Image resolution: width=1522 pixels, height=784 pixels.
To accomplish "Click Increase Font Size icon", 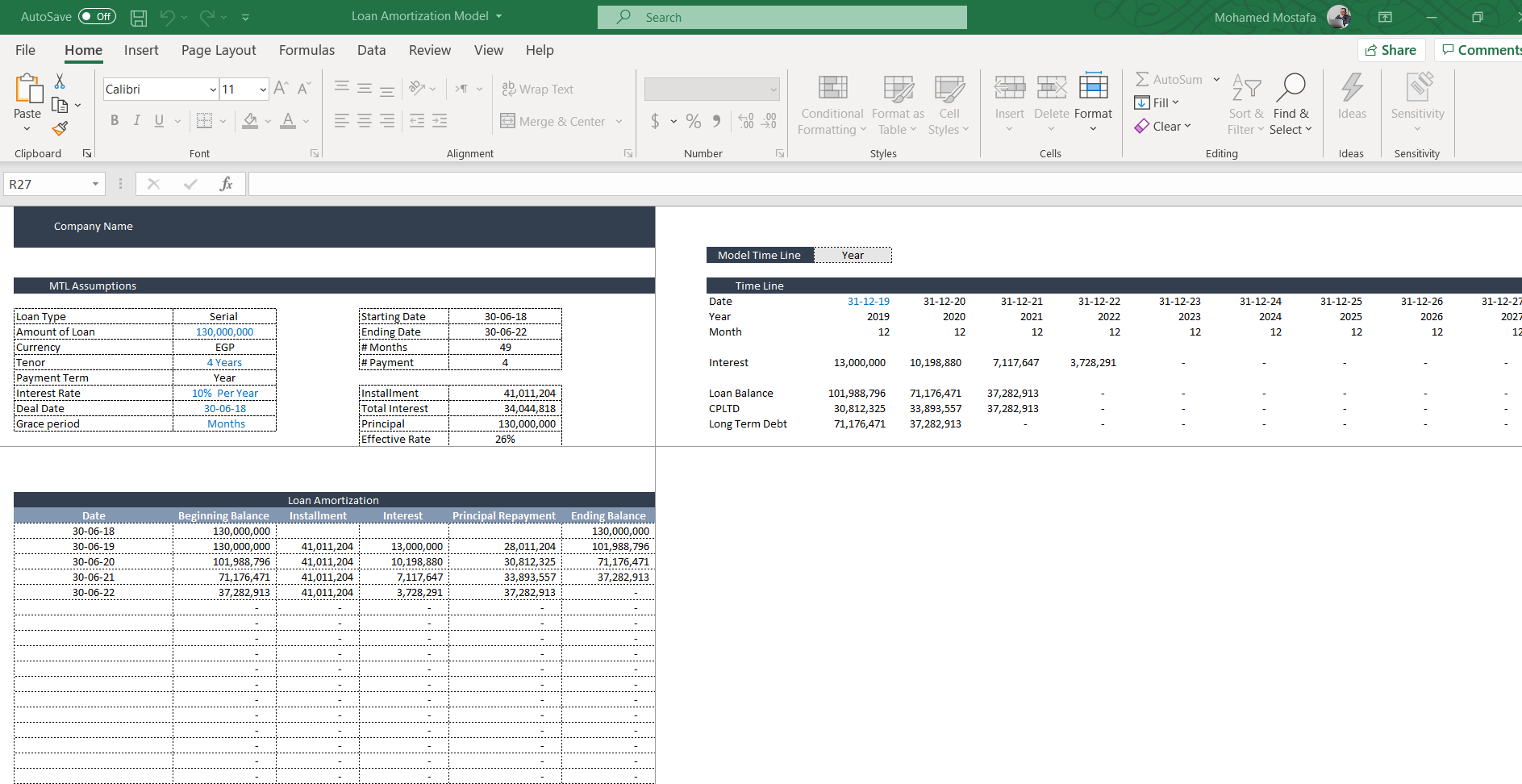I will pyautogui.click(x=281, y=88).
